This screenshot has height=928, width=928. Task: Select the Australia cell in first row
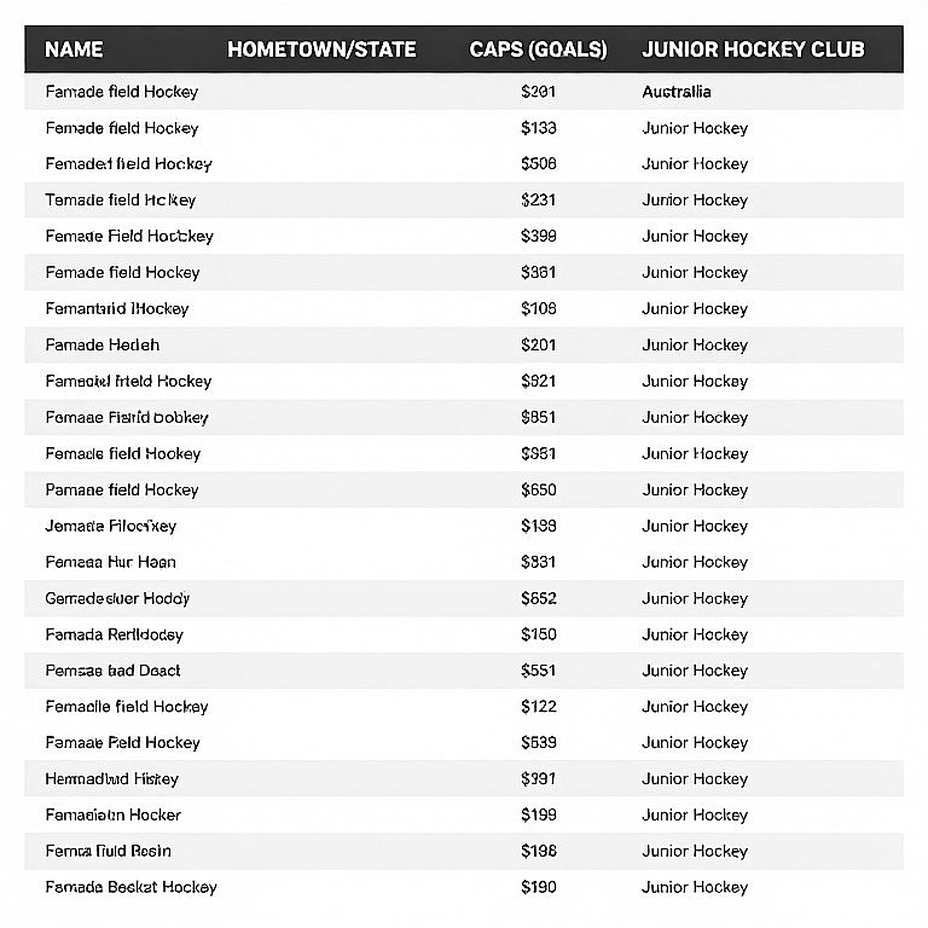pos(676,92)
